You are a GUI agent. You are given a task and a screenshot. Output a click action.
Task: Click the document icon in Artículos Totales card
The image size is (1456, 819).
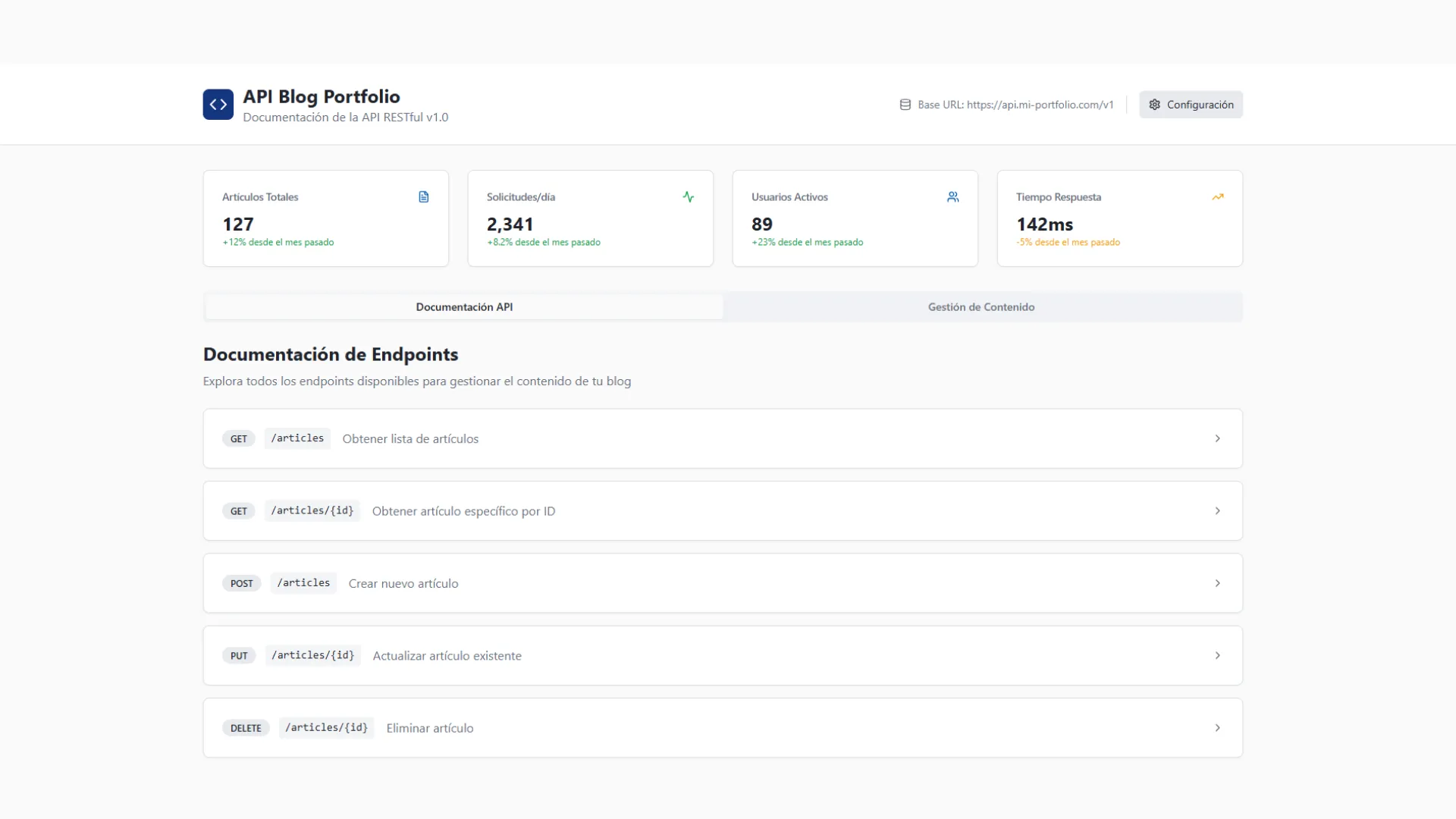click(x=424, y=197)
